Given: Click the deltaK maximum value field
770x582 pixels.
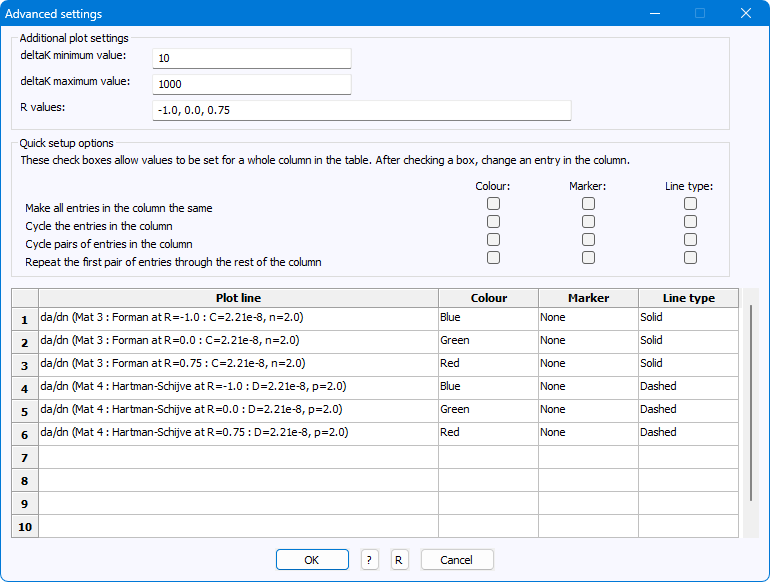Looking at the screenshot, I should [x=252, y=84].
